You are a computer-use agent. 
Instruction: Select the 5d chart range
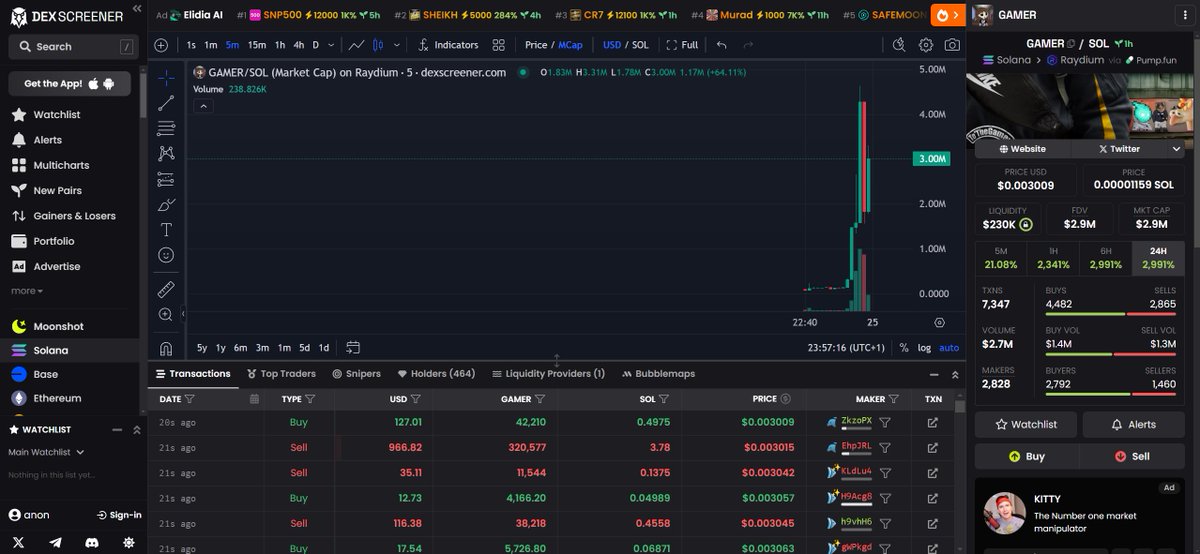click(304, 348)
